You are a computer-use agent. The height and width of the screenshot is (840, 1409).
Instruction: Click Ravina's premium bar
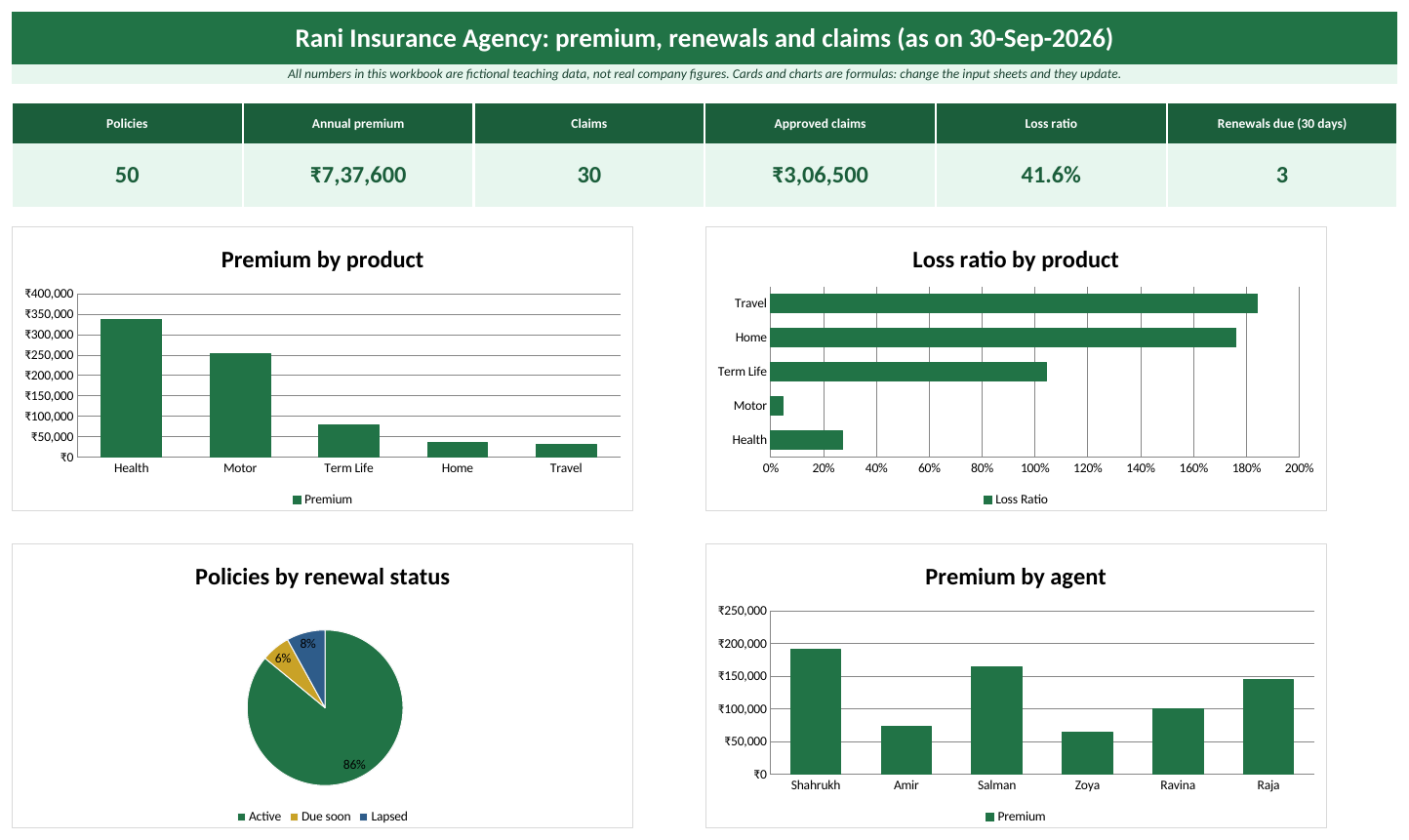[x=1178, y=741]
